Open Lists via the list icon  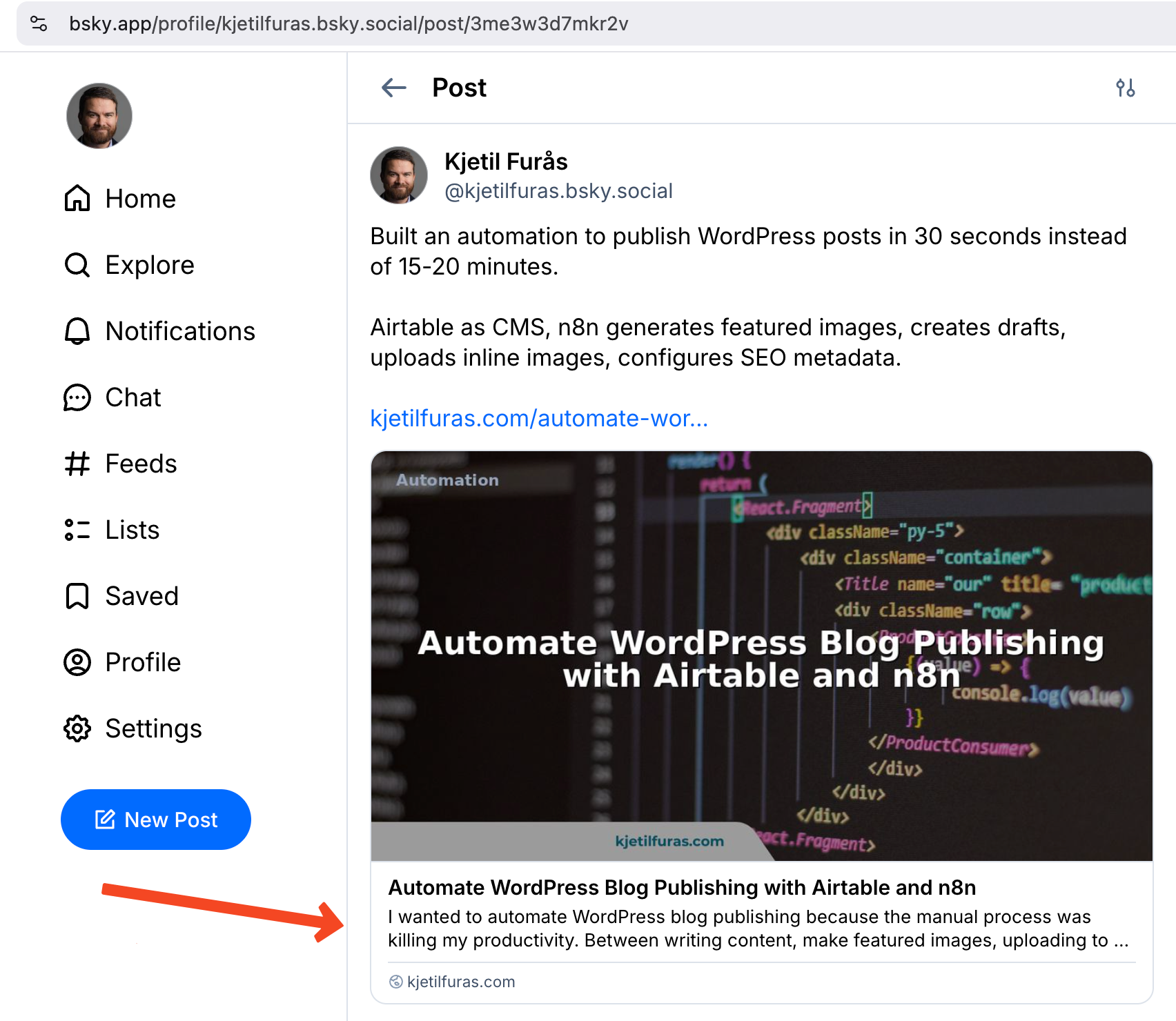click(77, 530)
